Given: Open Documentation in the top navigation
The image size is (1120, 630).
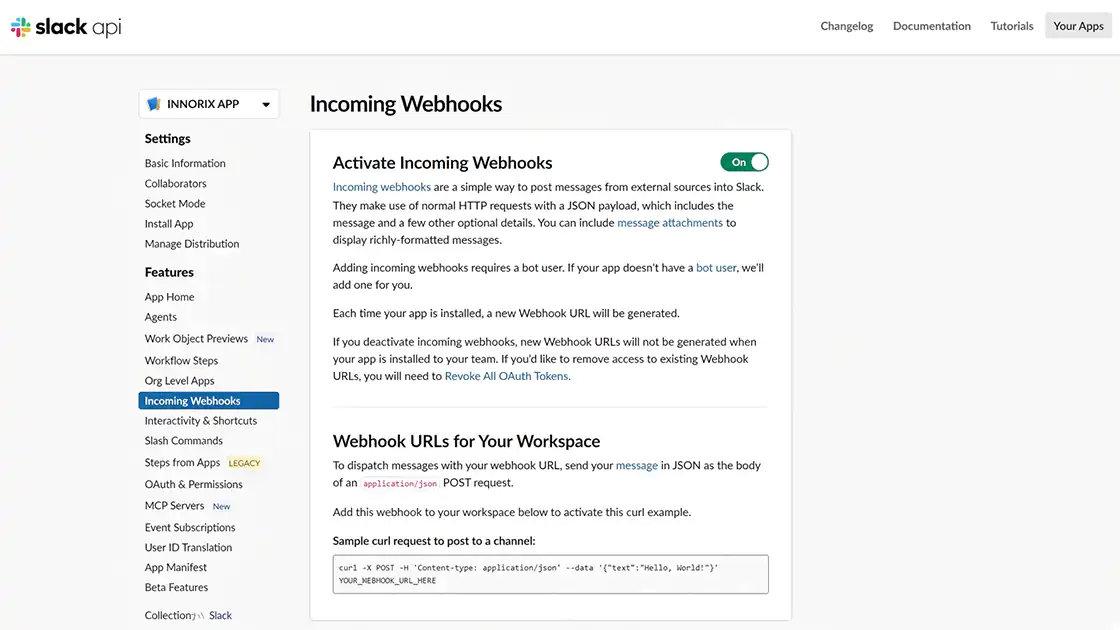Looking at the screenshot, I should (931, 26).
